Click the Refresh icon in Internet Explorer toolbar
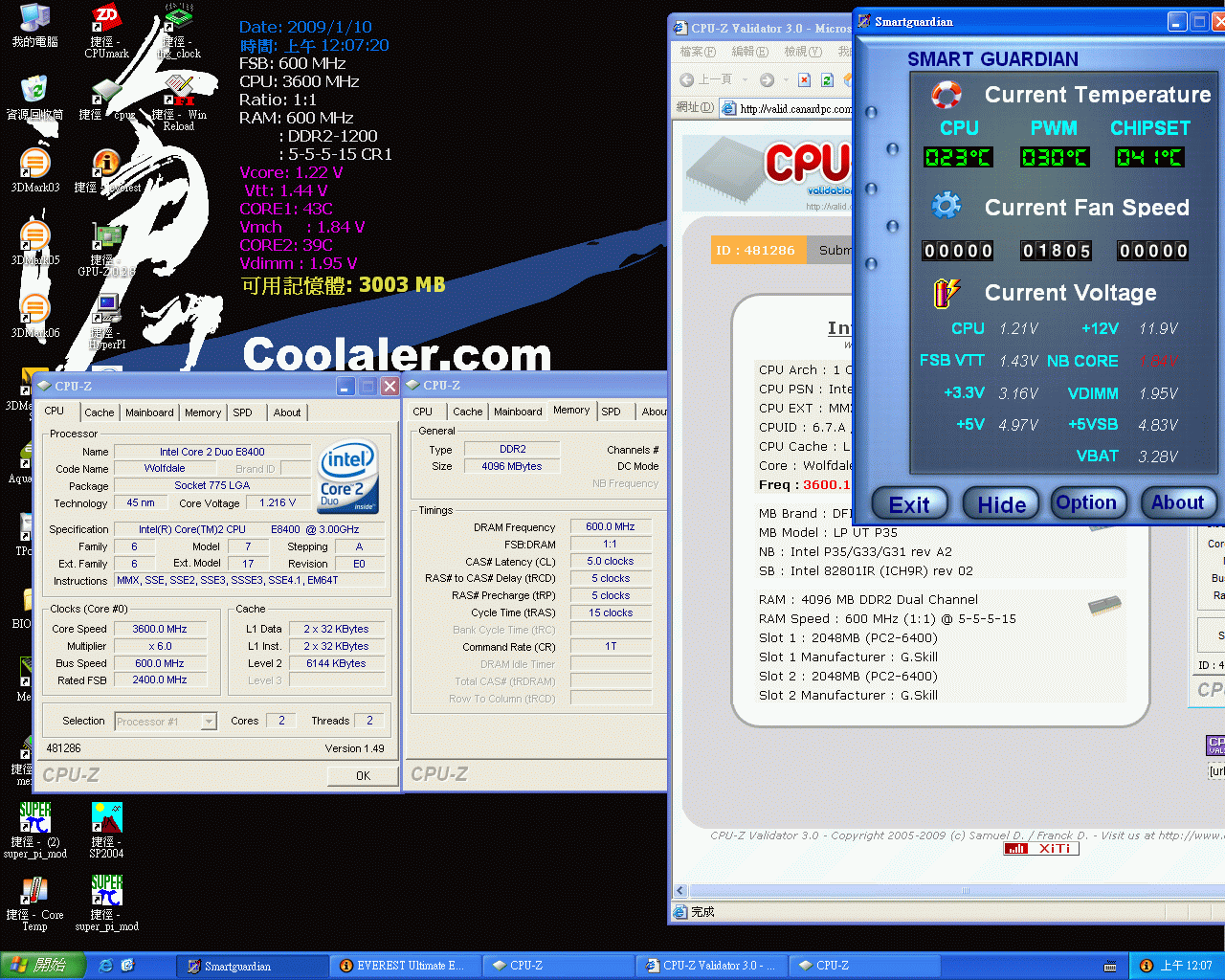The width and height of the screenshot is (1225, 980). pyautogui.click(x=827, y=79)
